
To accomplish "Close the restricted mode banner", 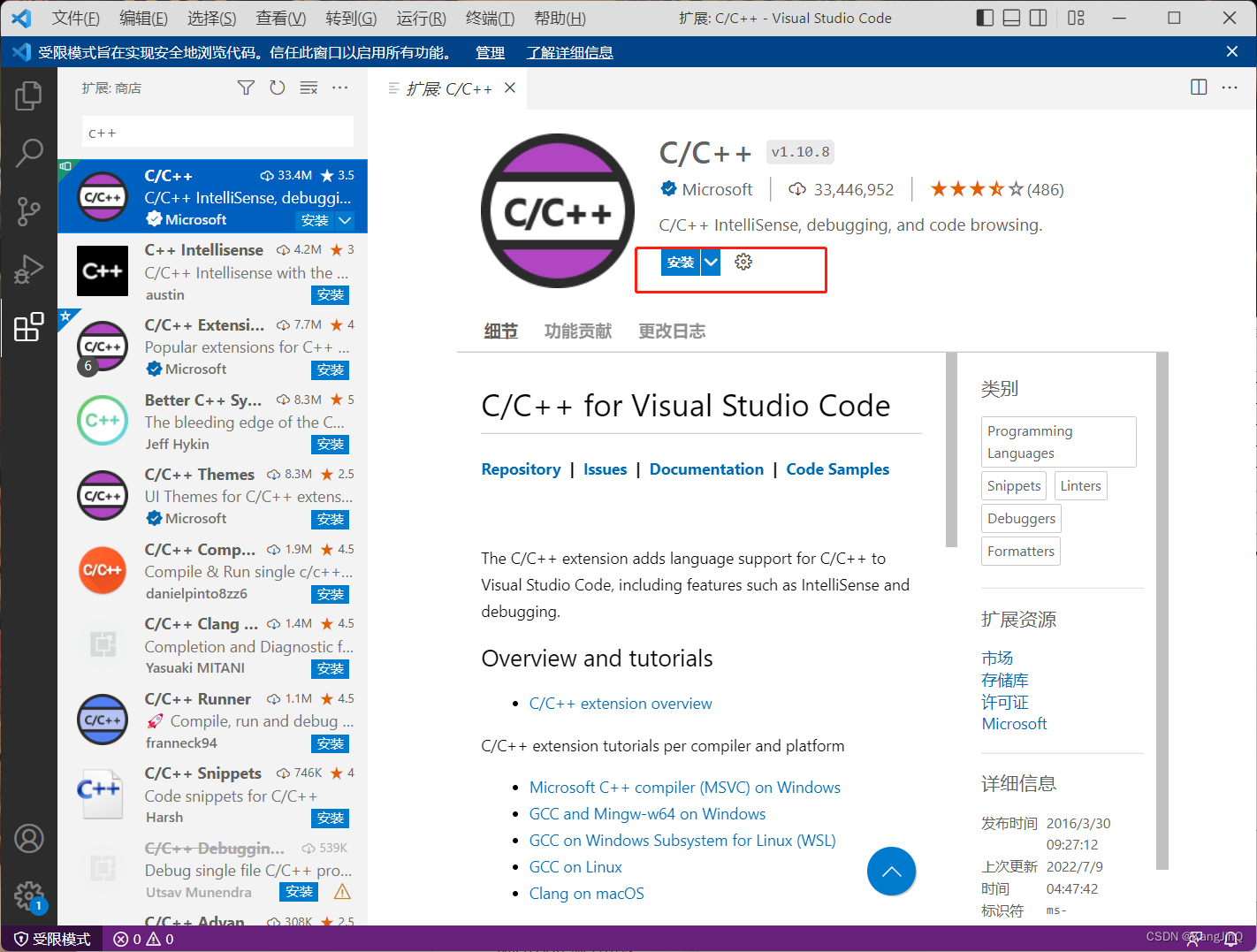I will point(1232,52).
